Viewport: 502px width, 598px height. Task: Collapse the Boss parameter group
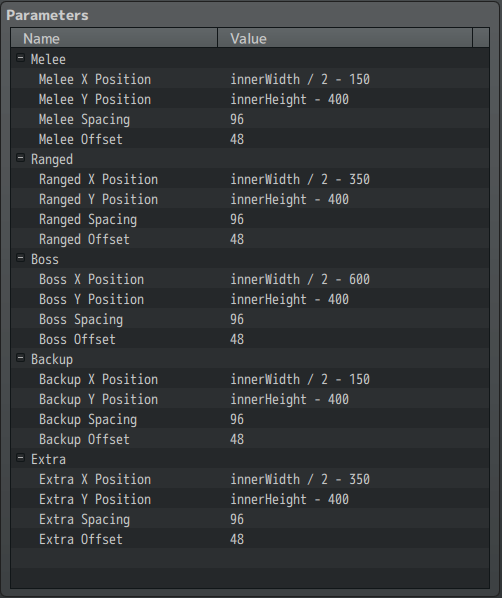21,258
